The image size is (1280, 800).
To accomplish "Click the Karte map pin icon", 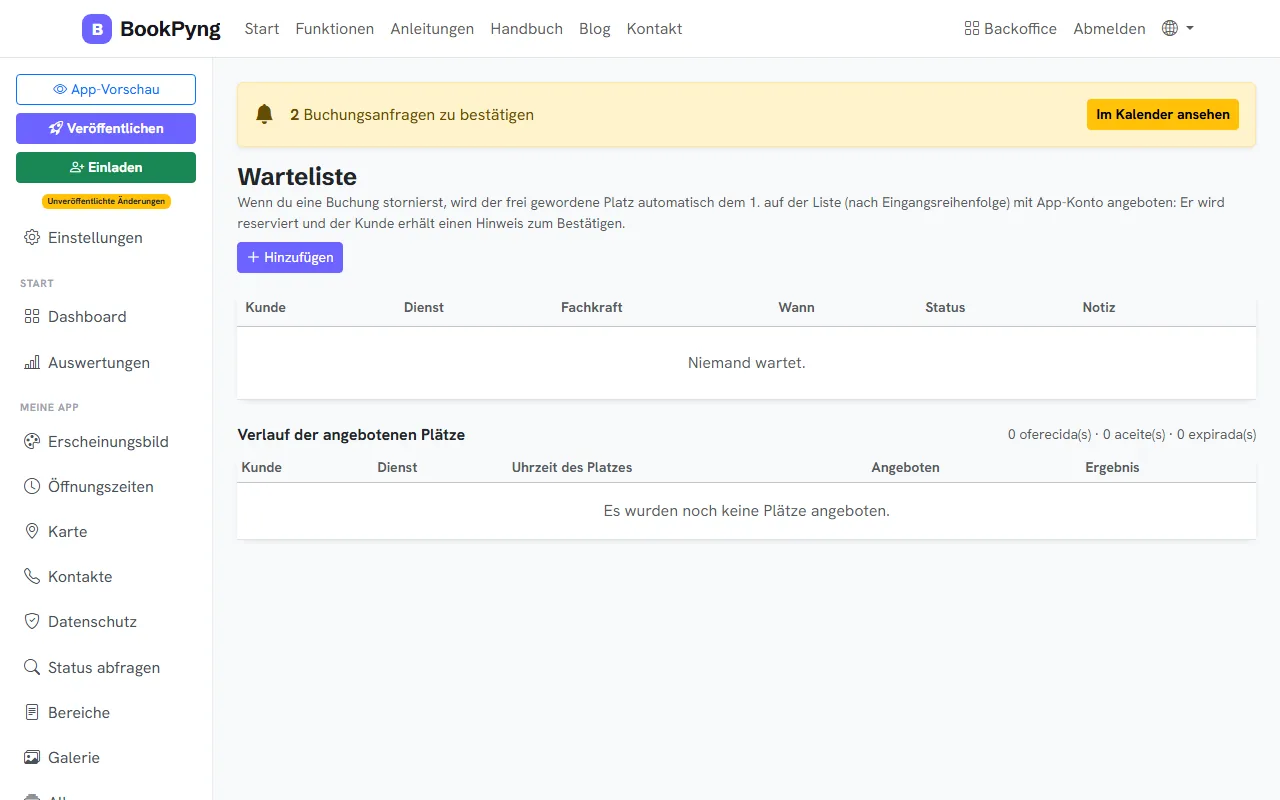I will coord(32,531).
